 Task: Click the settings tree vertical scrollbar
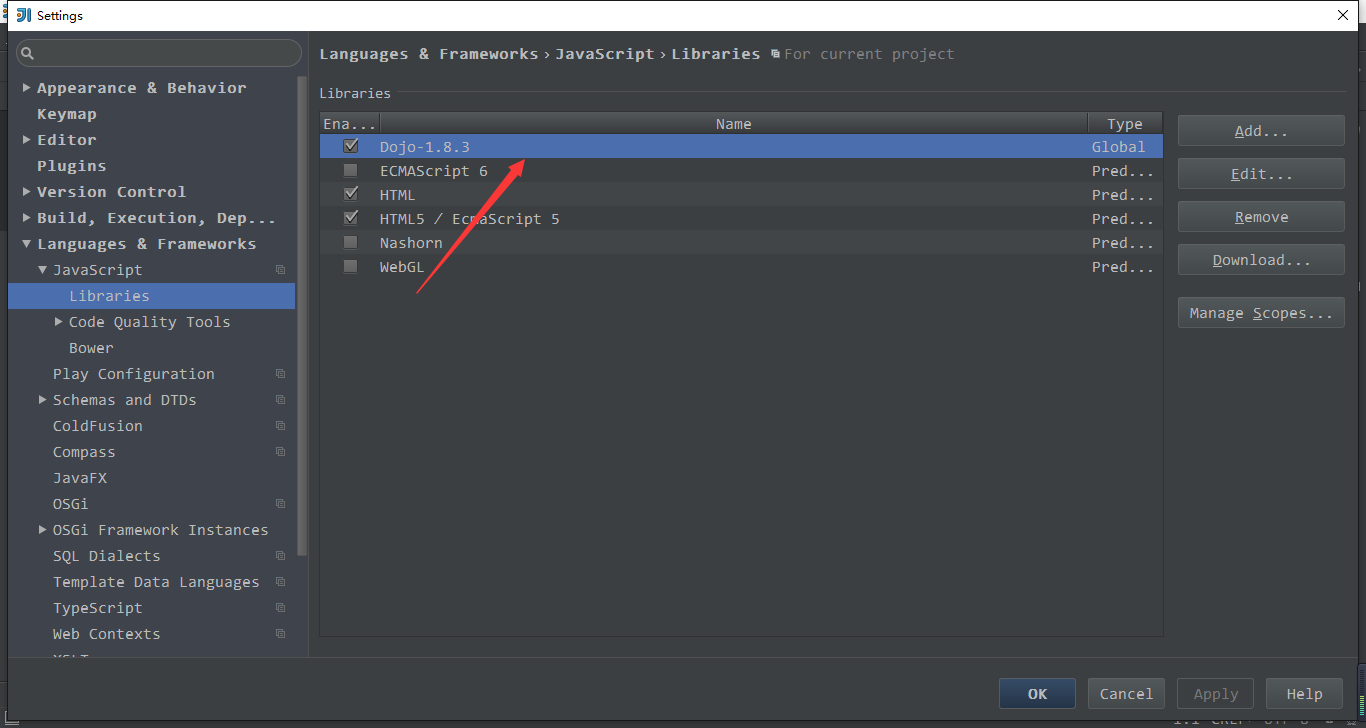tap(302, 315)
